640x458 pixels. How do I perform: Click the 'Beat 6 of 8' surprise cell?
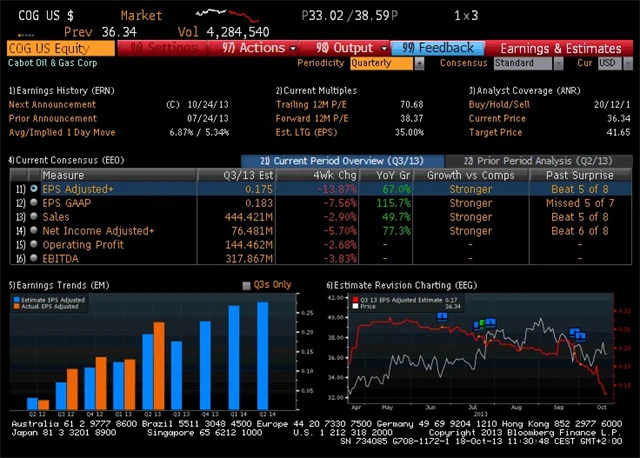tap(580, 231)
